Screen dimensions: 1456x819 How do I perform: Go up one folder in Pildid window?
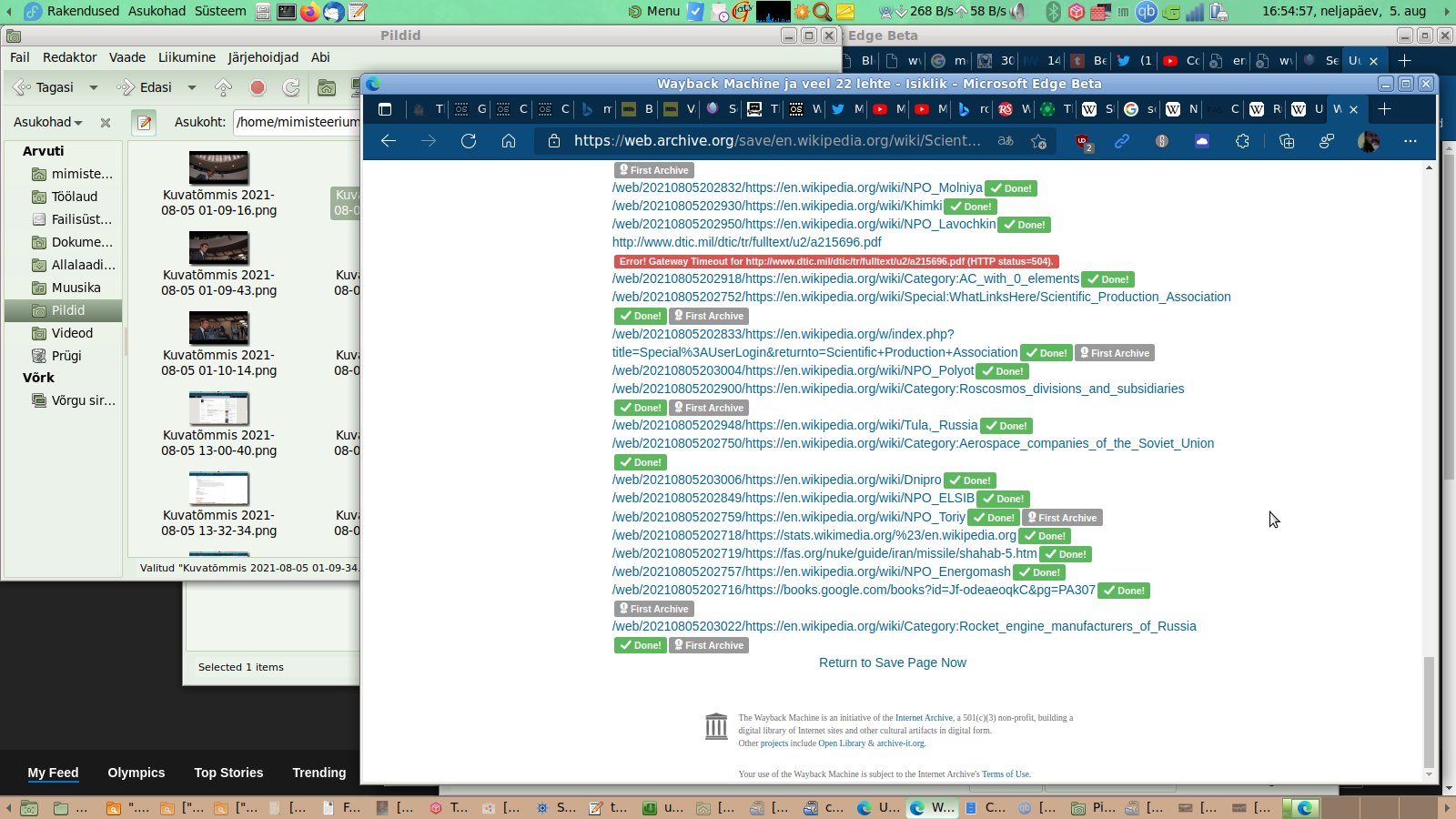pos(223,87)
